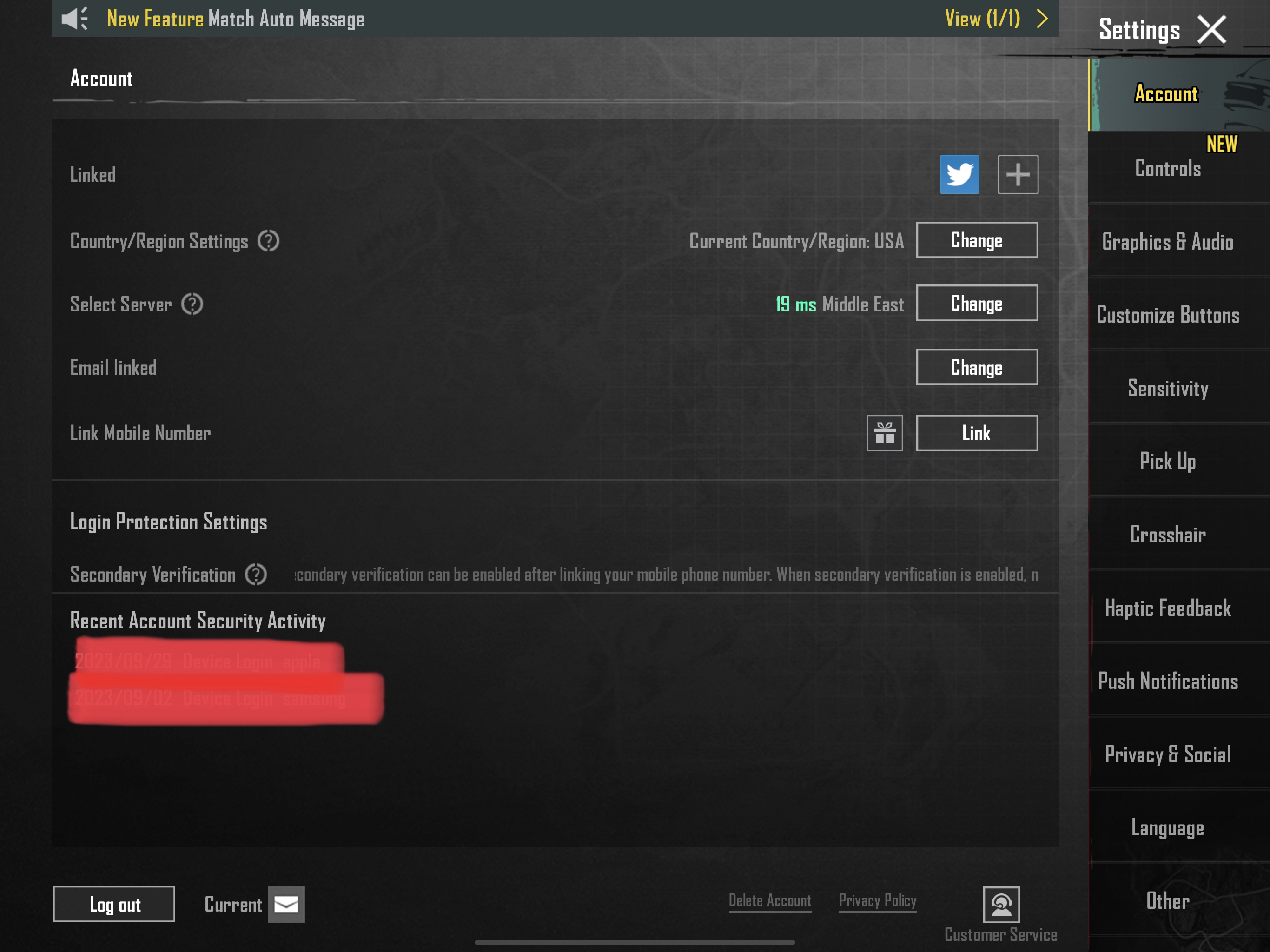Click the gift reward icon beside Link
The height and width of the screenshot is (952, 1270).
[884, 433]
